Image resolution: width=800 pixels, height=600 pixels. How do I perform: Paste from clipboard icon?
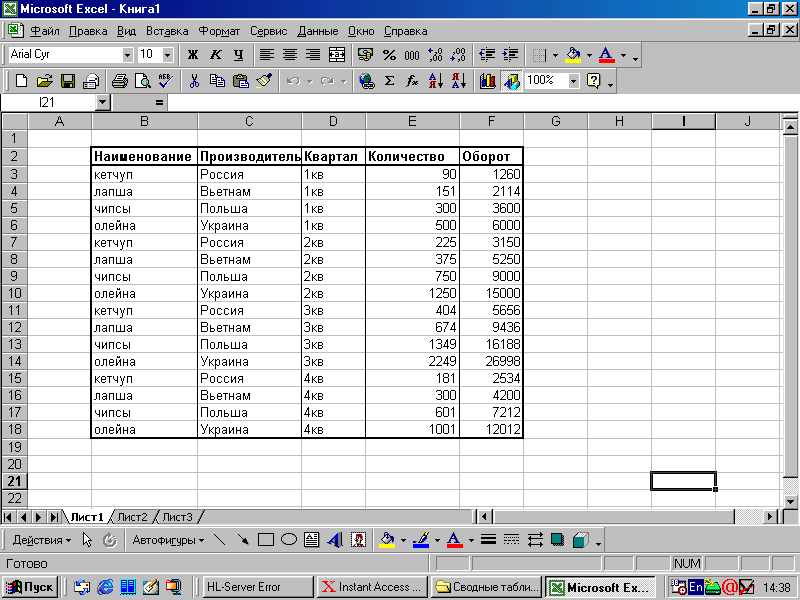pos(240,81)
